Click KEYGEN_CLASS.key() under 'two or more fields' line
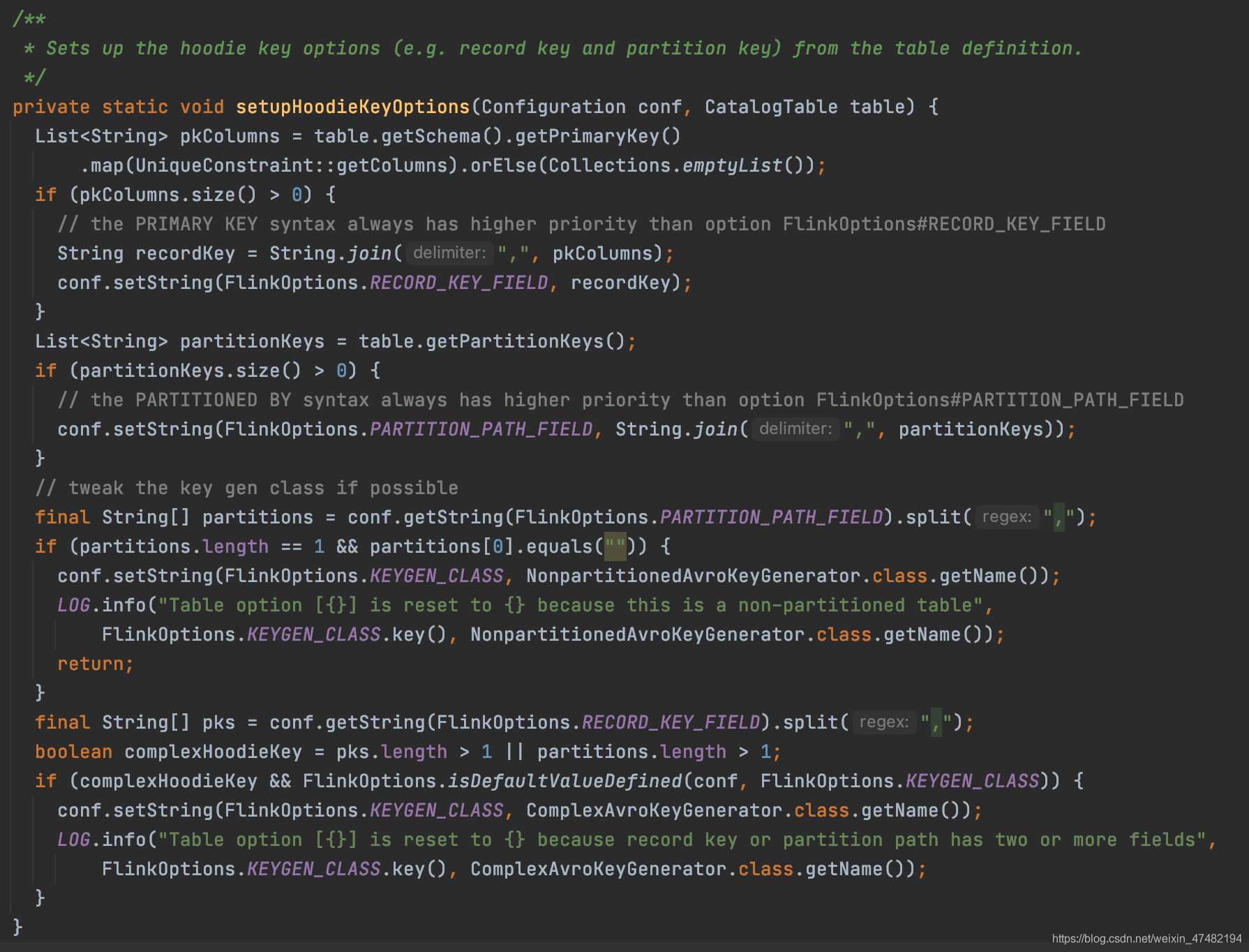The image size is (1249, 952). tap(347, 869)
